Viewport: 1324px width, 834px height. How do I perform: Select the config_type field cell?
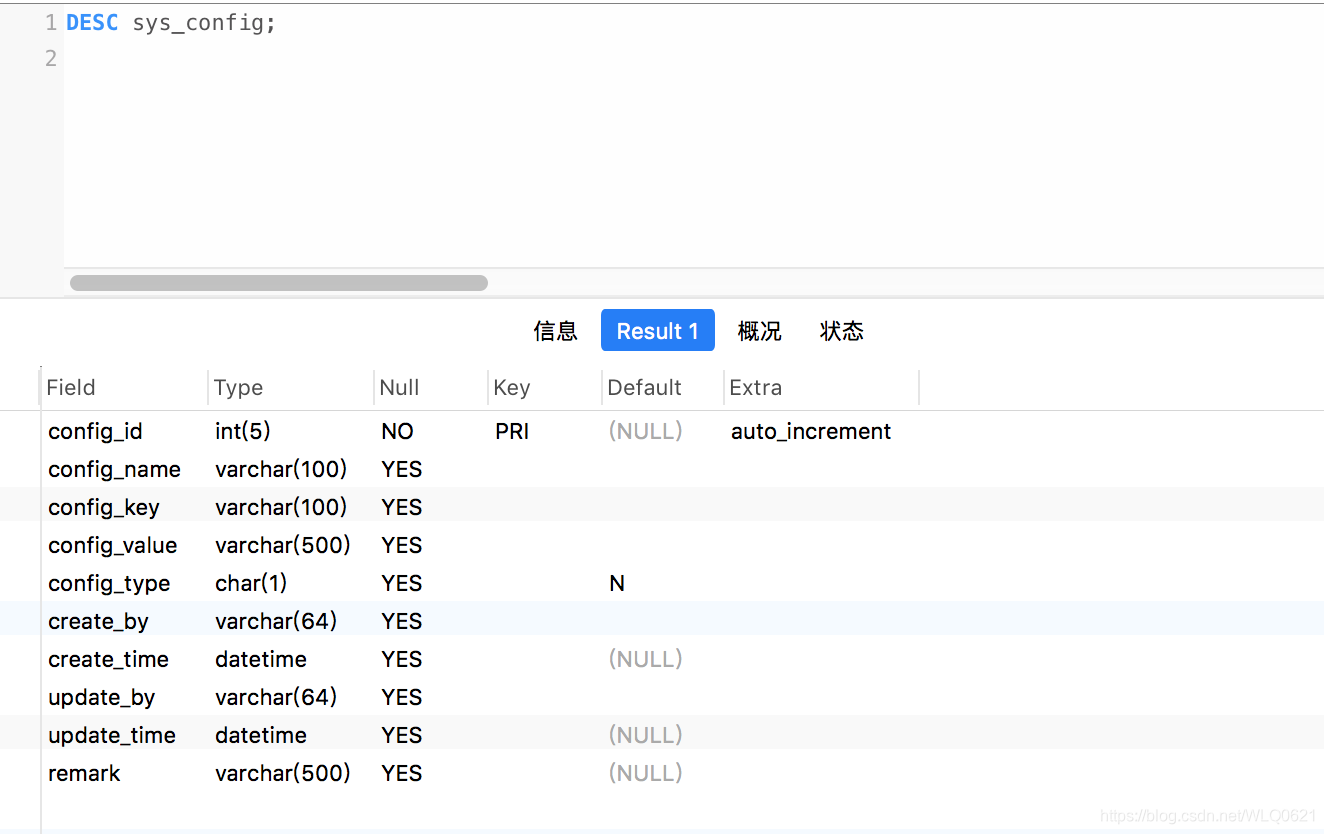click(x=109, y=583)
